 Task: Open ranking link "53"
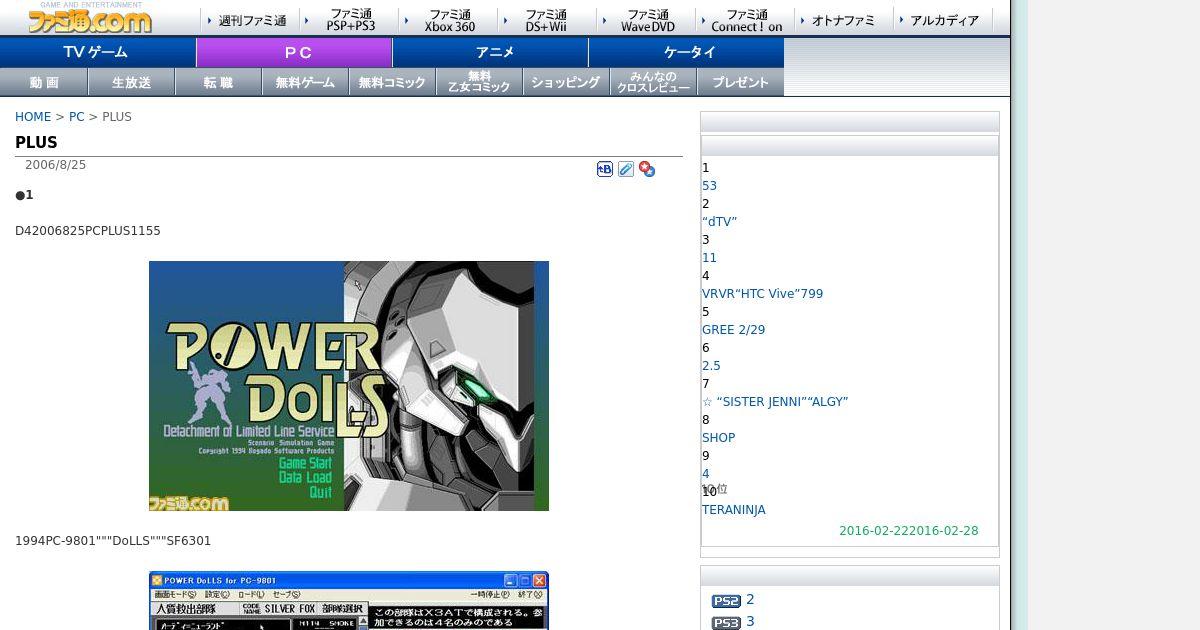(709, 186)
